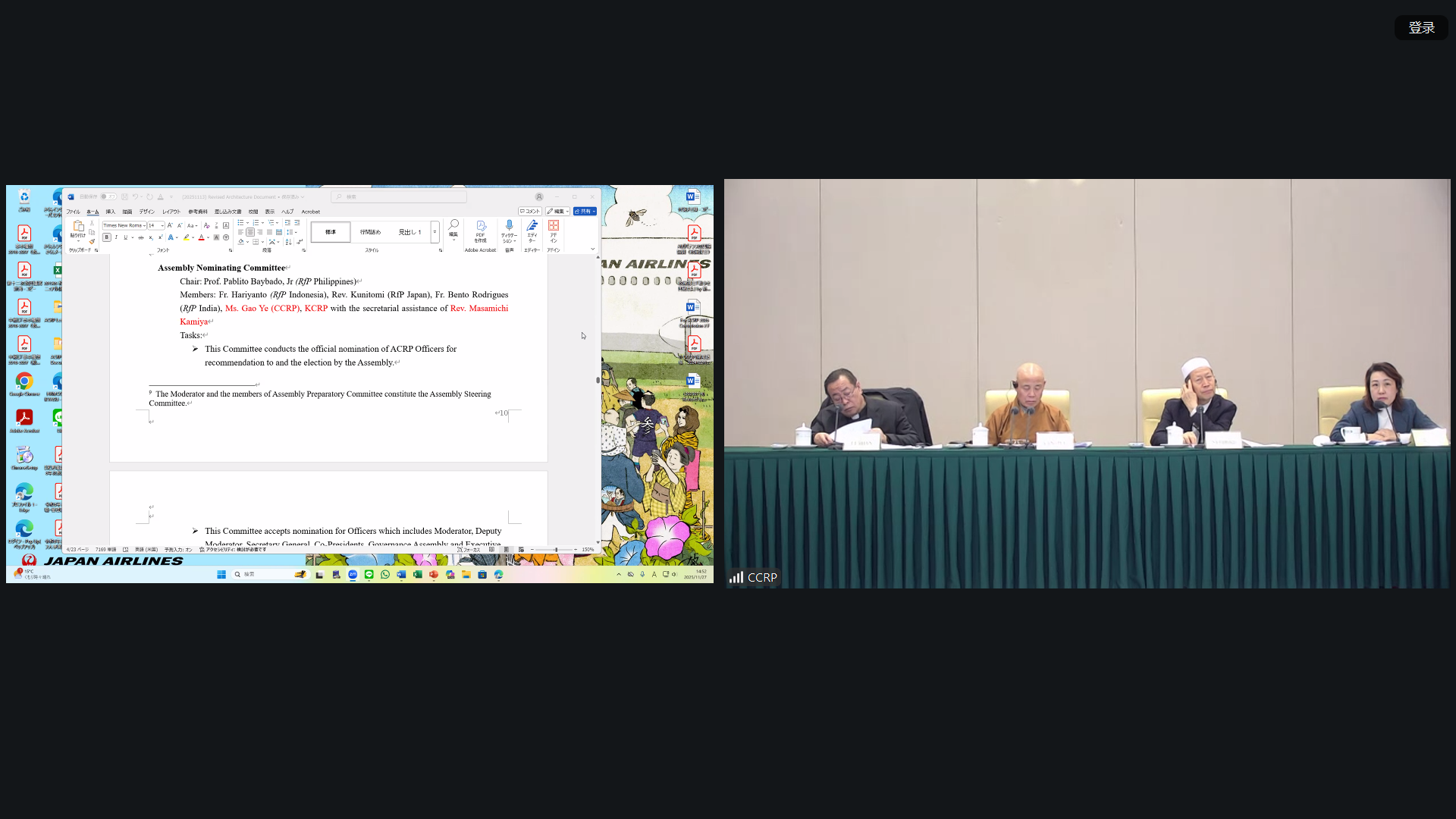The width and height of the screenshot is (1456, 819).
Task: Open the 挿入 (Insert) ribbon tab
Action: [x=111, y=212]
